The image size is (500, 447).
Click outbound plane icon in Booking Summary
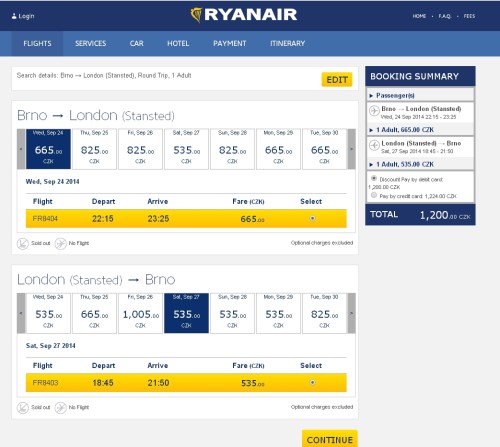[x=374, y=111]
